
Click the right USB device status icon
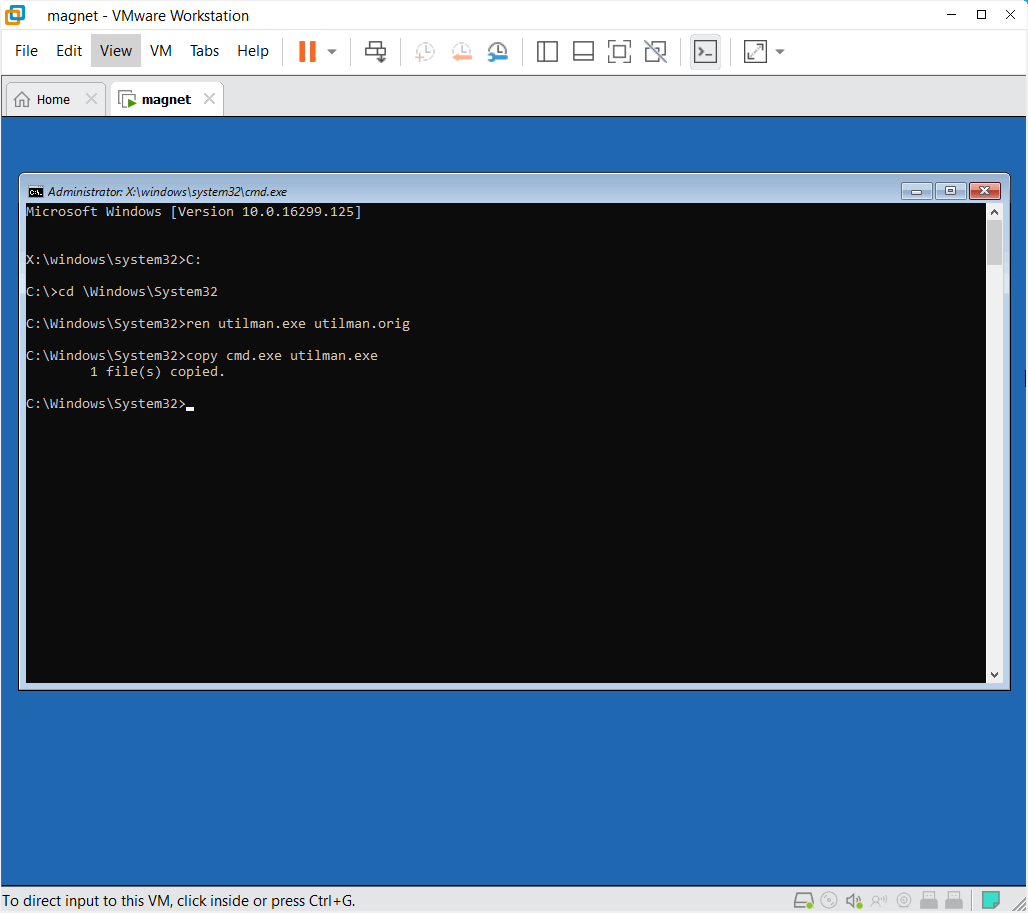pos(953,901)
